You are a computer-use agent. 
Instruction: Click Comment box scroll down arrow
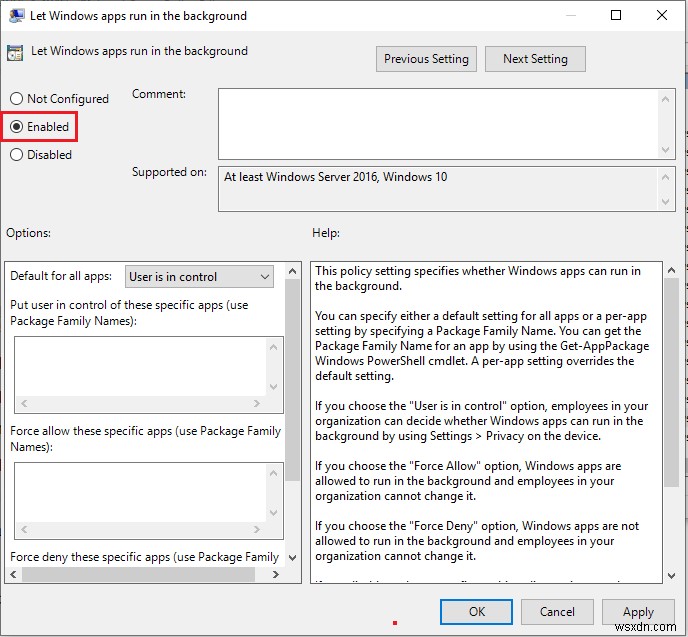click(666, 150)
